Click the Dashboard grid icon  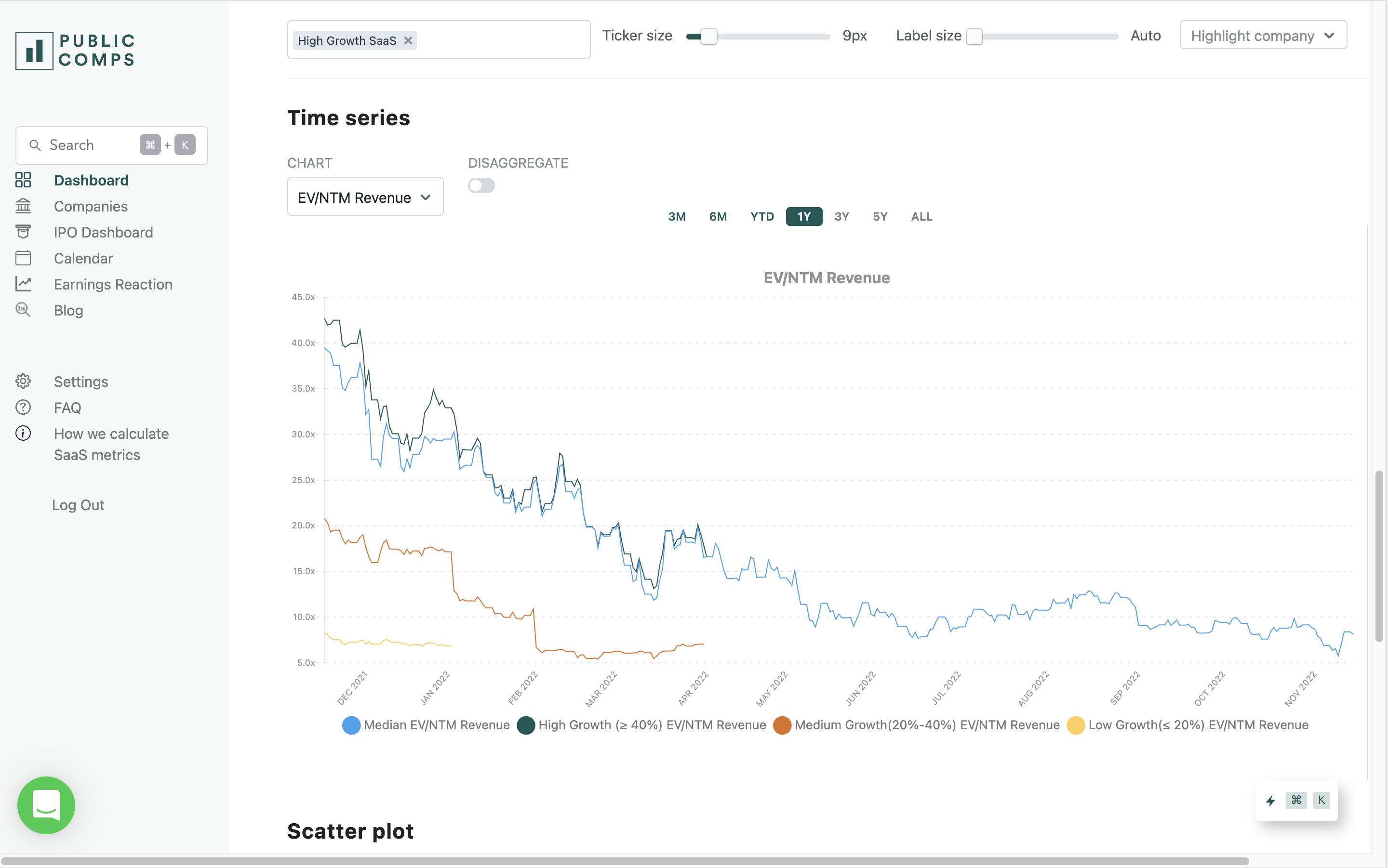23,180
